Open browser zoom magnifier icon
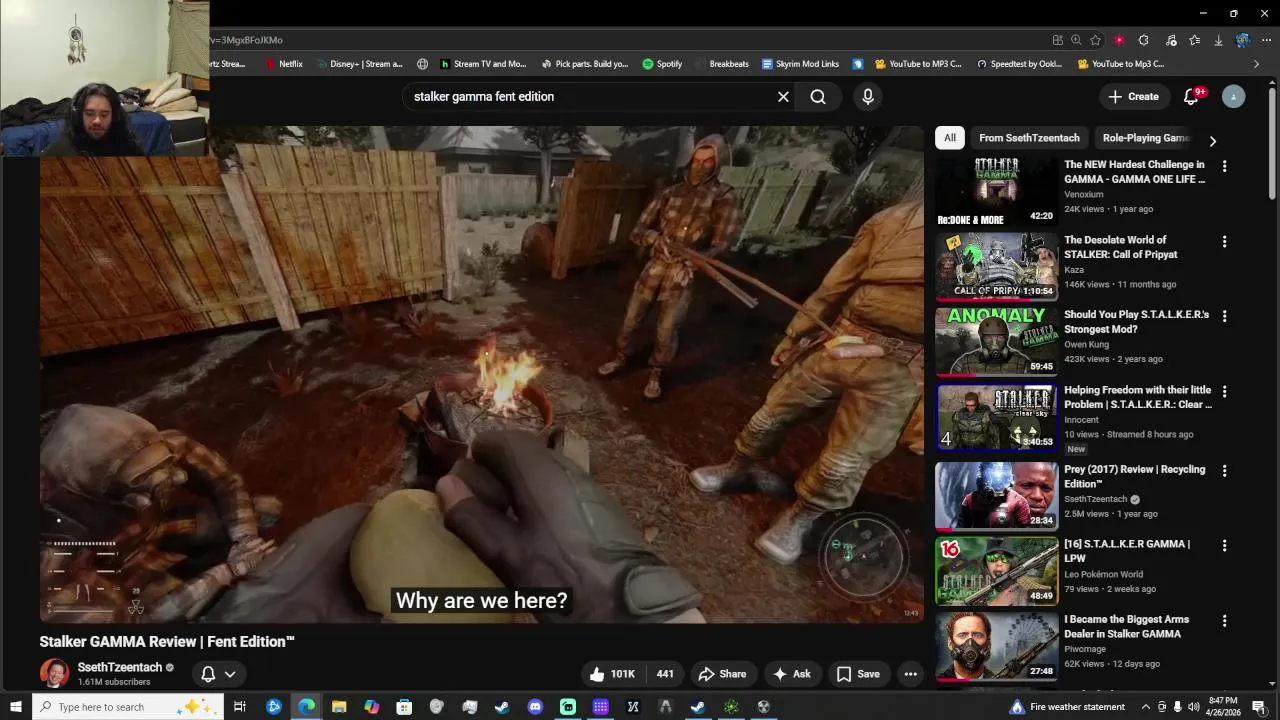Screen dimensions: 1280x720 tap(1076, 40)
